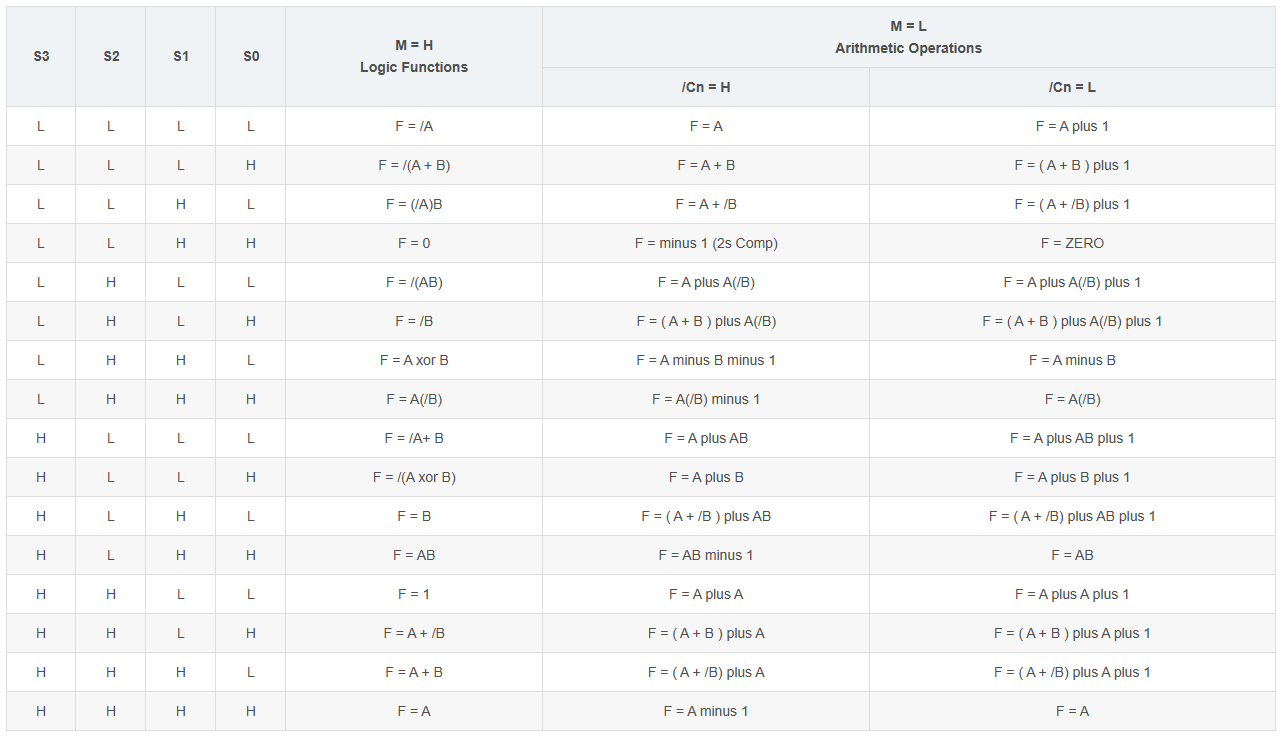Image resolution: width=1281 pixels, height=737 pixels.
Task: Select the 'F = A plus AB plus 1' cell
Action: 1072,438
